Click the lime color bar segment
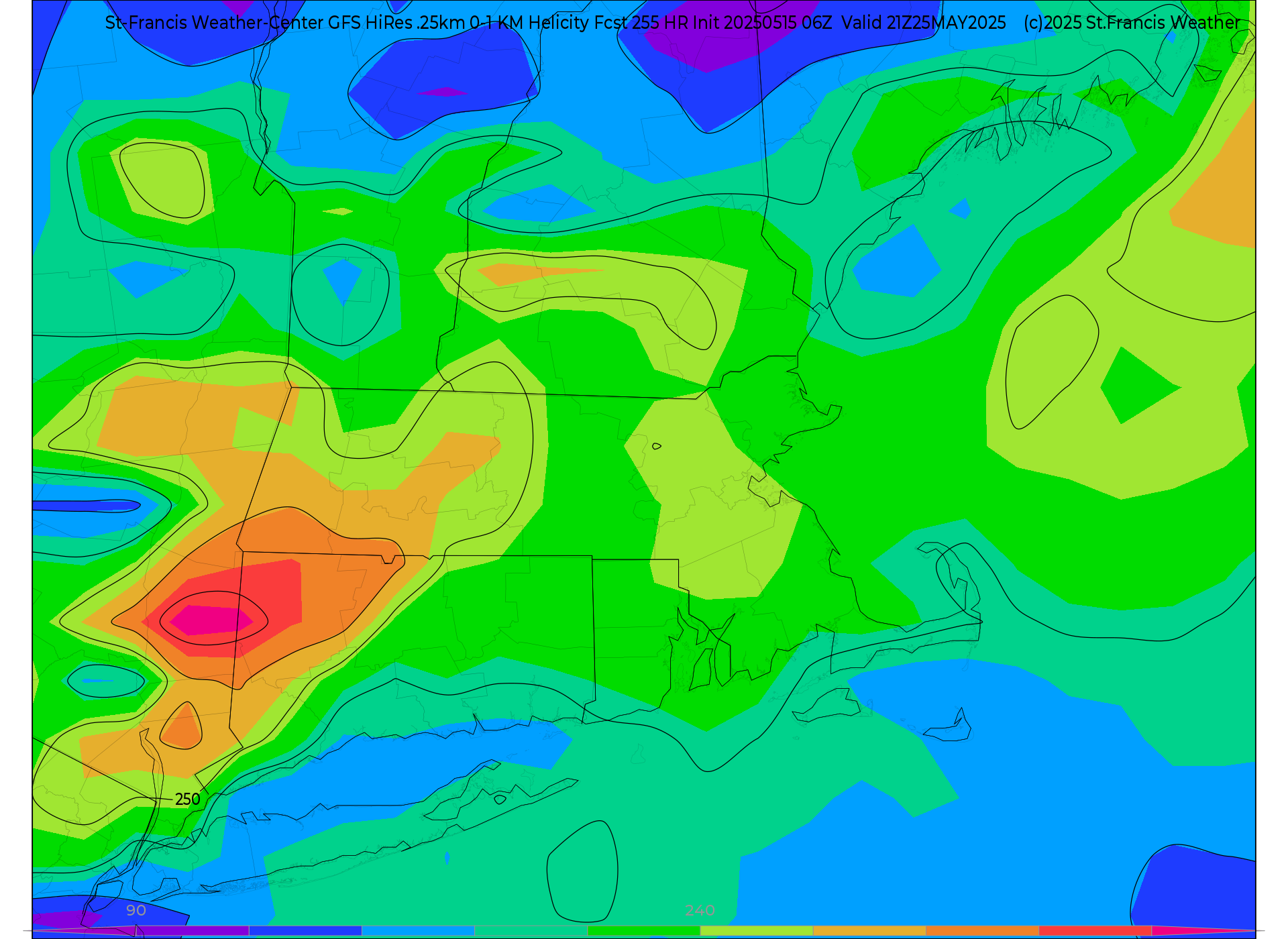Image resolution: width=1288 pixels, height=939 pixels. (757, 931)
